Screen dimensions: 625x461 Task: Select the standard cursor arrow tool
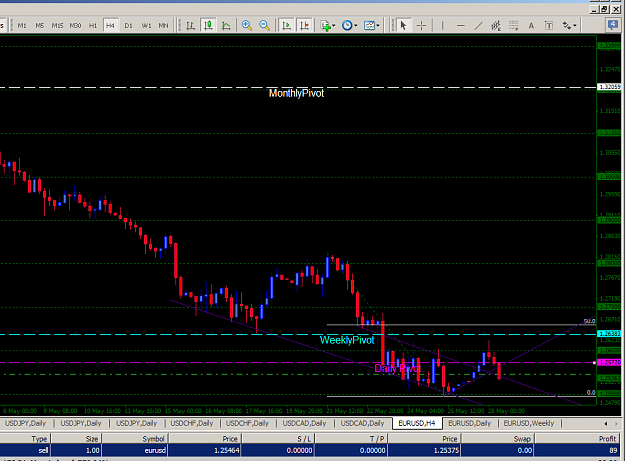pos(403,26)
